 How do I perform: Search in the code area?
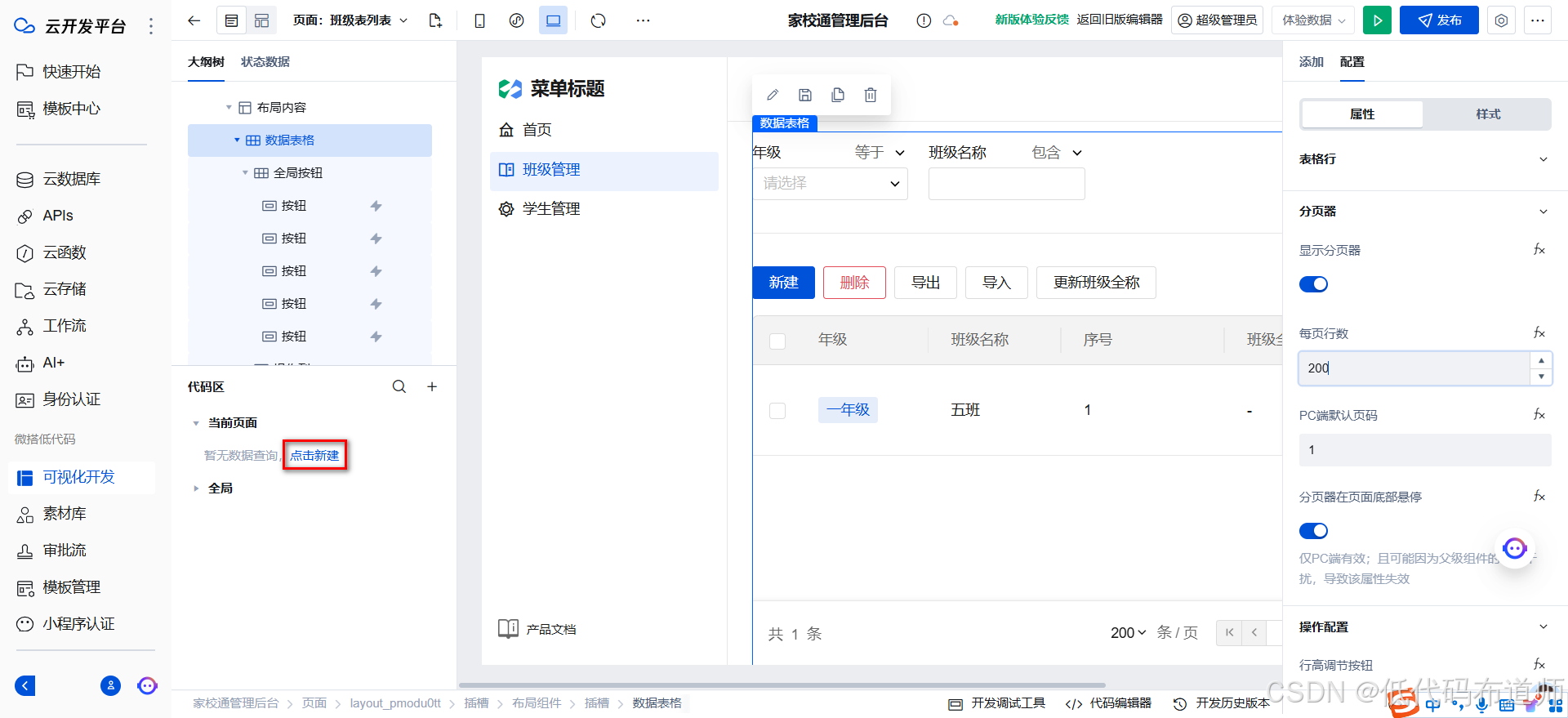[x=399, y=386]
